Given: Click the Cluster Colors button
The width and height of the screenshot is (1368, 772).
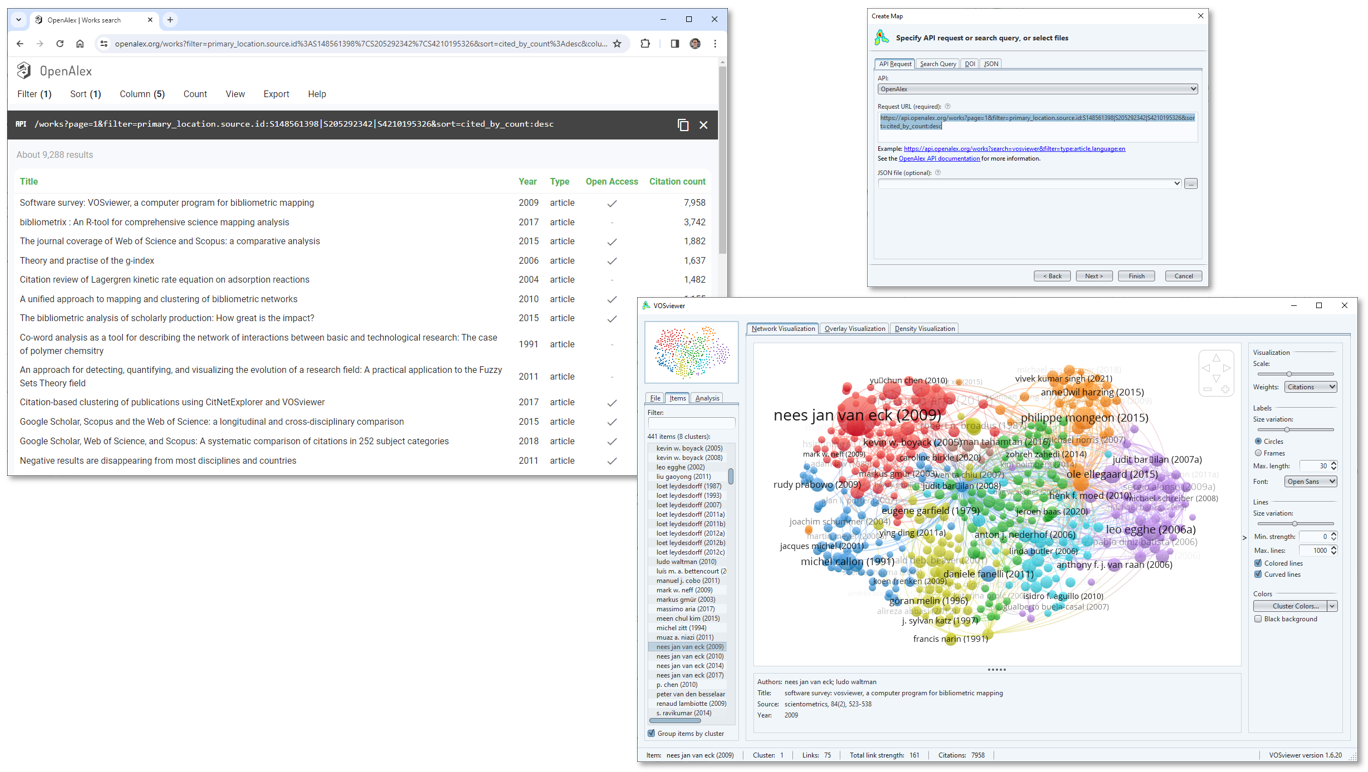Looking at the screenshot, I should [1291, 606].
